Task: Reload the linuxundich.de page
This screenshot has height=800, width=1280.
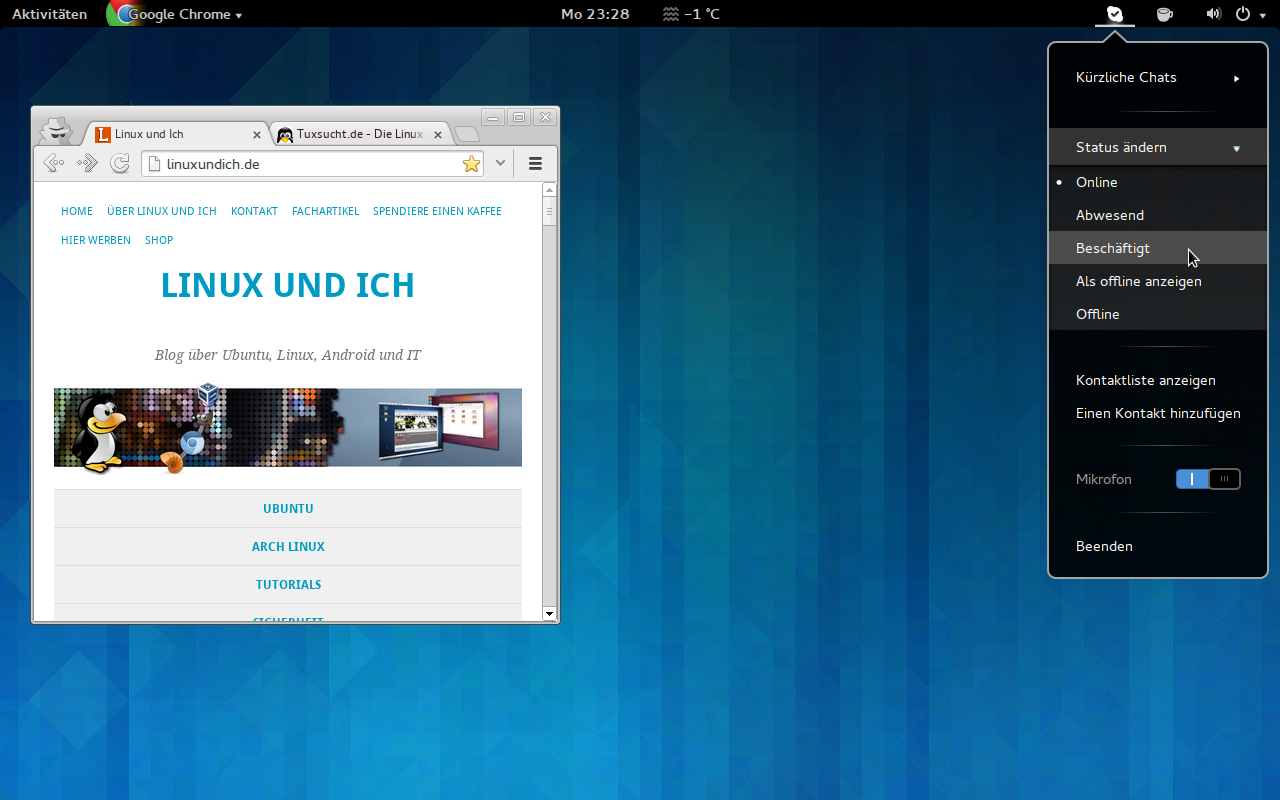Action: [x=120, y=163]
